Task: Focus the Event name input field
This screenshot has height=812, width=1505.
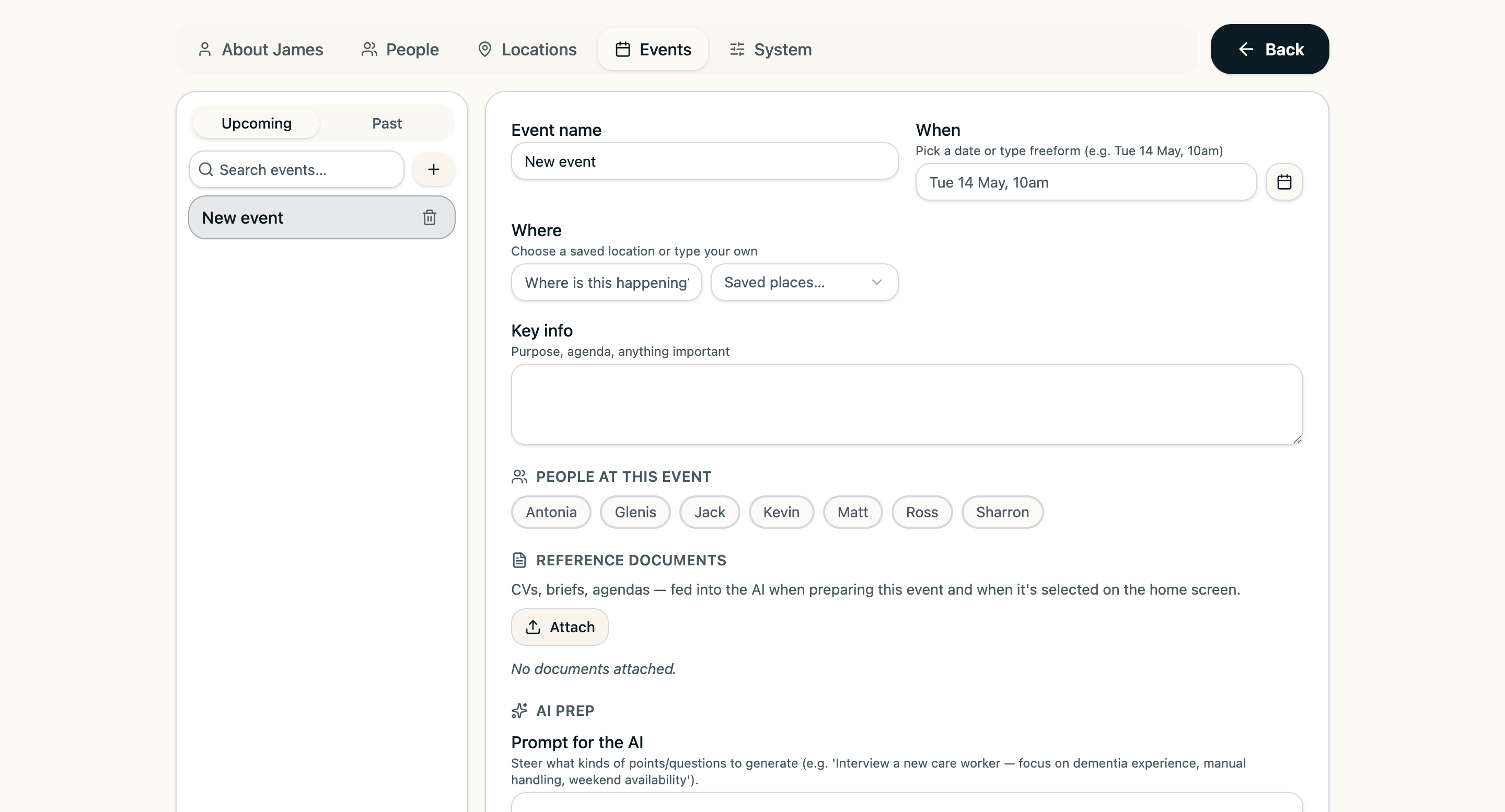Action: click(x=704, y=161)
